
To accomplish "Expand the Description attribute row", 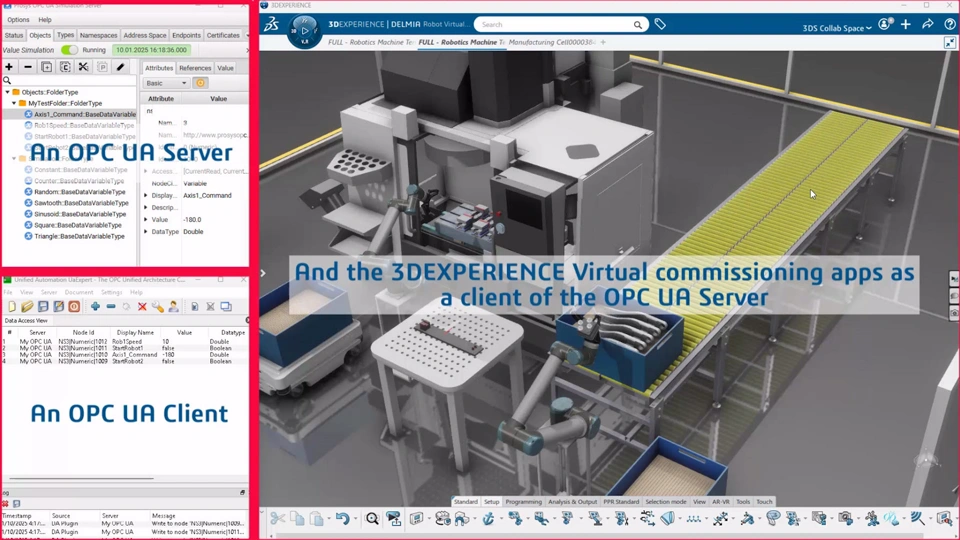I will coord(146,208).
